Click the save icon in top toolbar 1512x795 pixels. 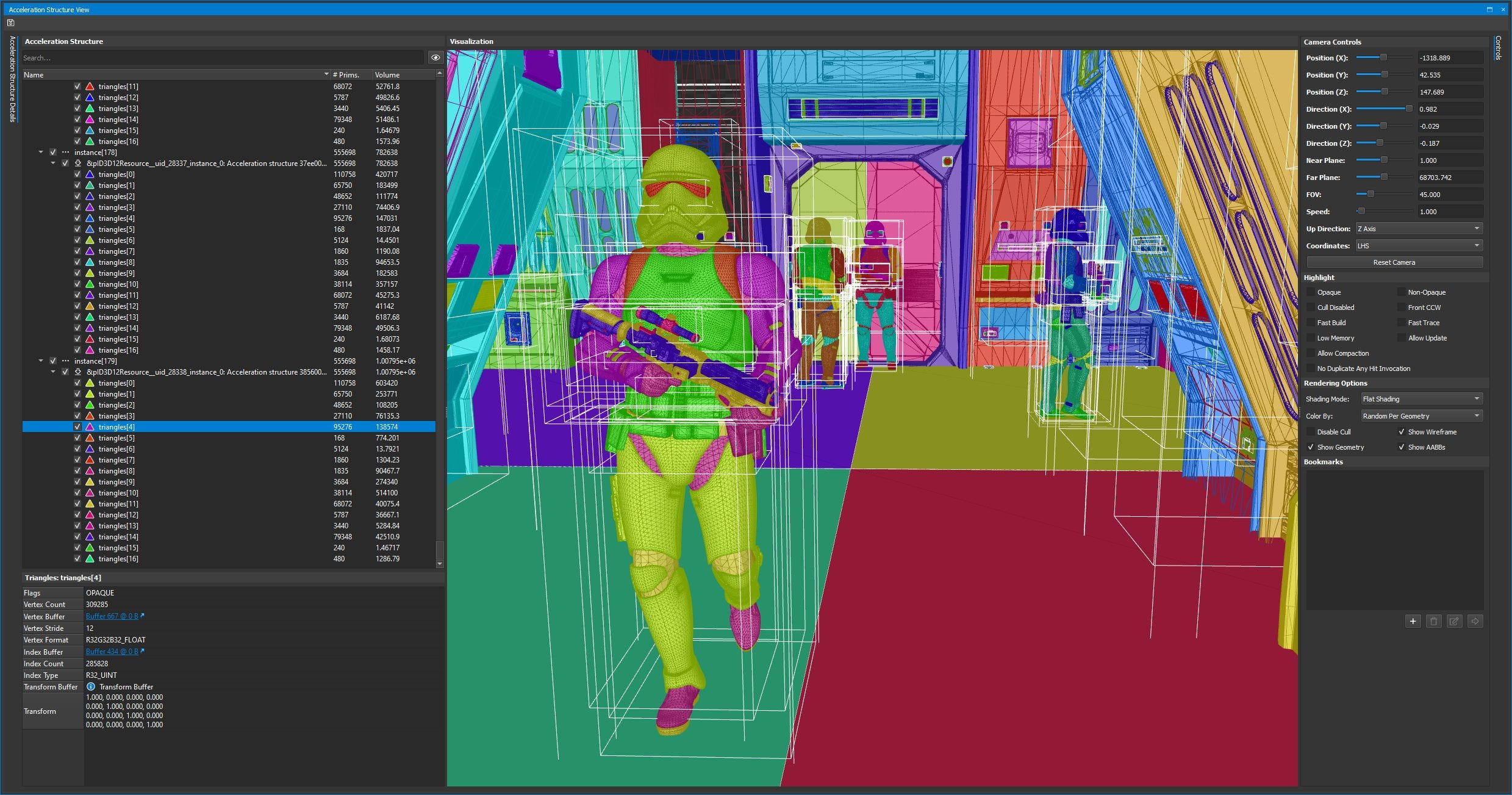10,23
